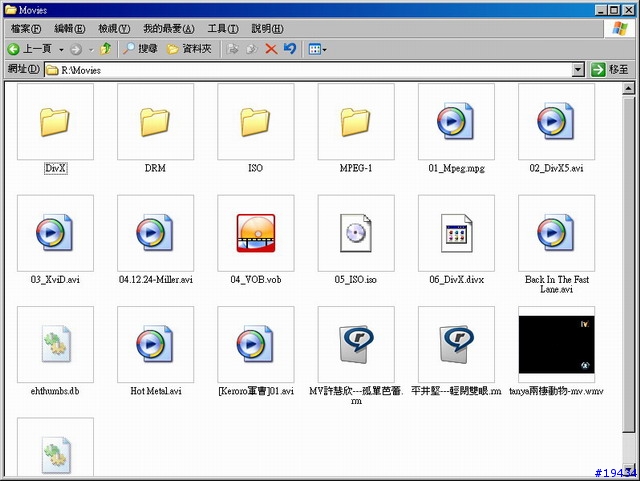Close the Movies window
The width and height of the screenshot is (640, 481).
(x=628, y=10)
